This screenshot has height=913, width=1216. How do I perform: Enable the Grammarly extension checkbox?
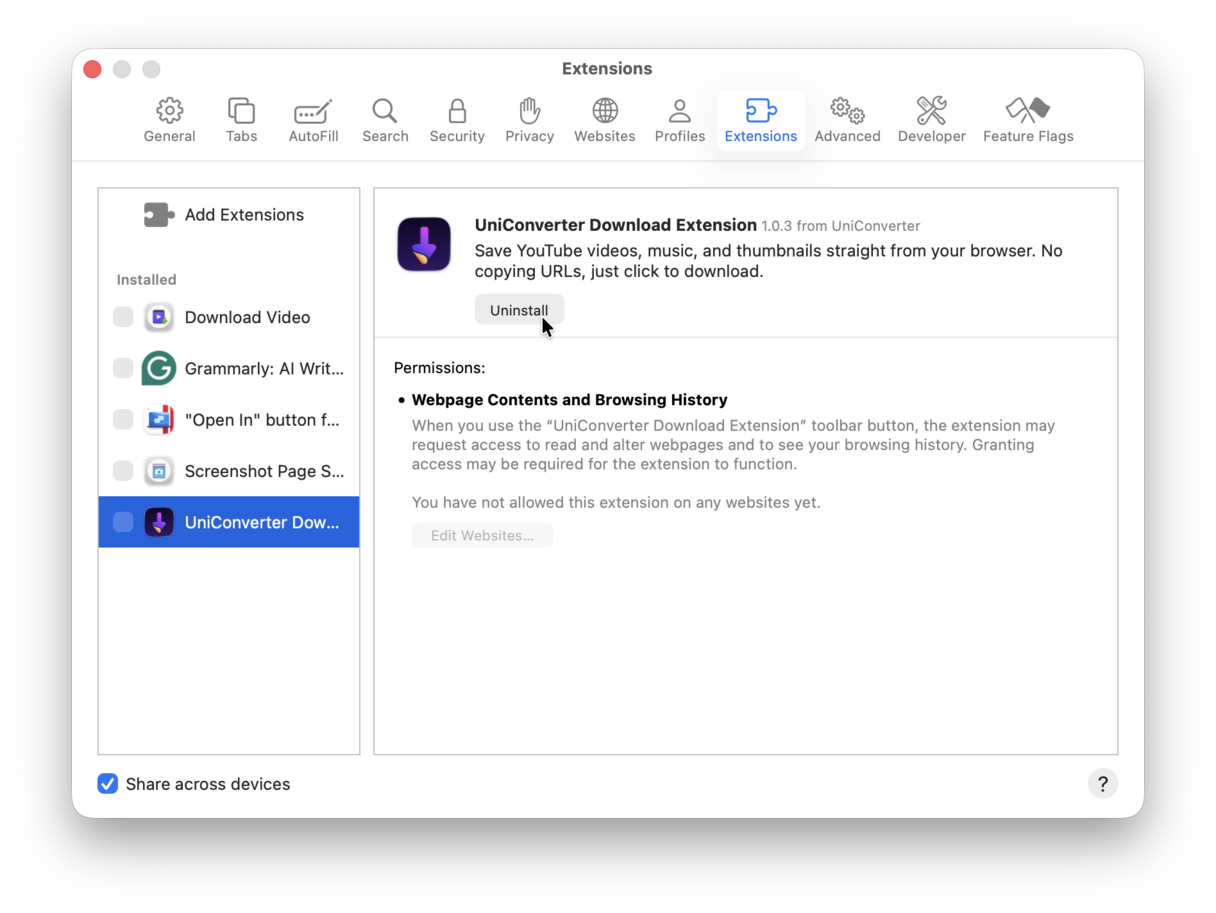tap(123, 368)
